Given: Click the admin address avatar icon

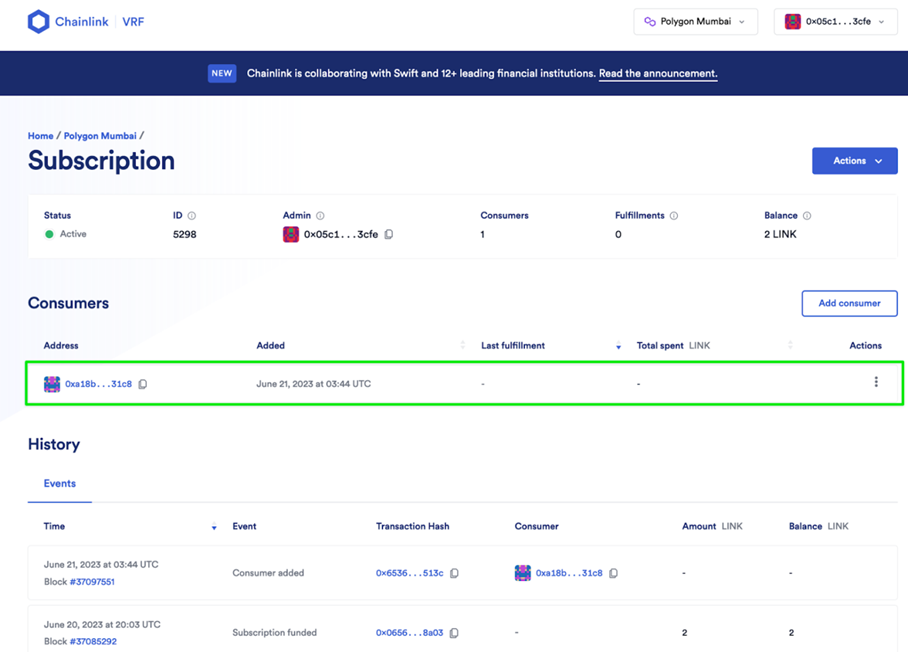Looking at the screenshot, I should coord(291,234).
